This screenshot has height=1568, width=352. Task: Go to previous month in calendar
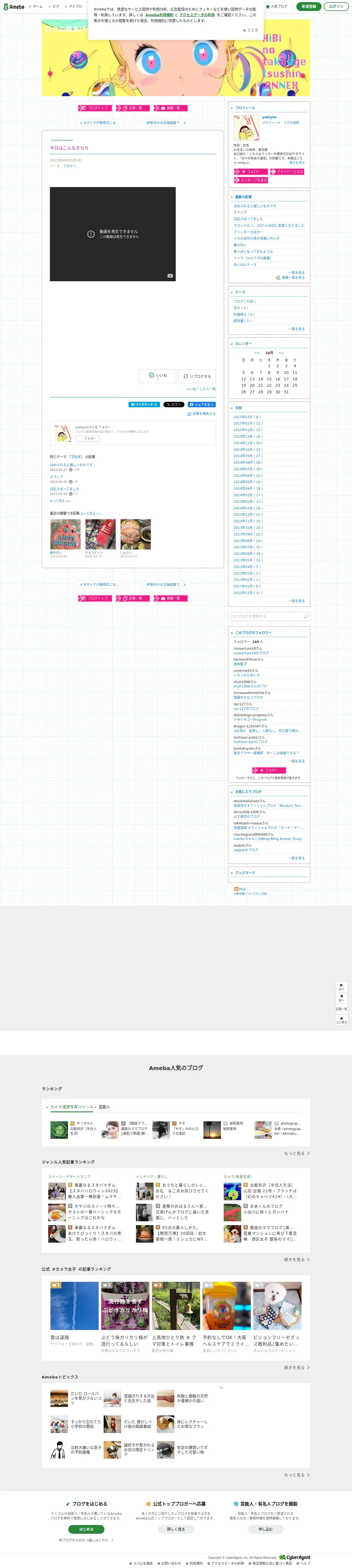point(257,353)
